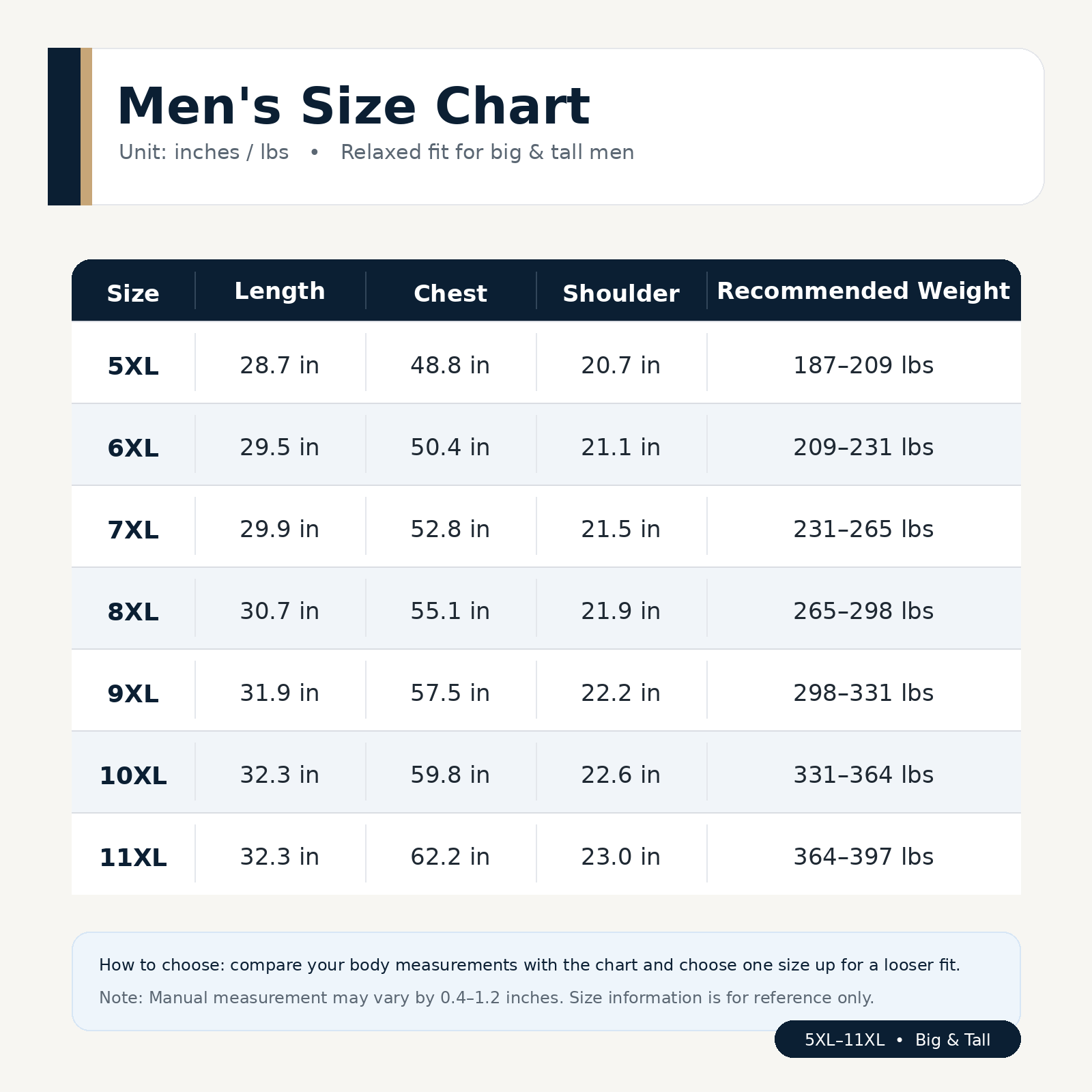
Task: Click the 9XL size label
Action: click(133, 694)
